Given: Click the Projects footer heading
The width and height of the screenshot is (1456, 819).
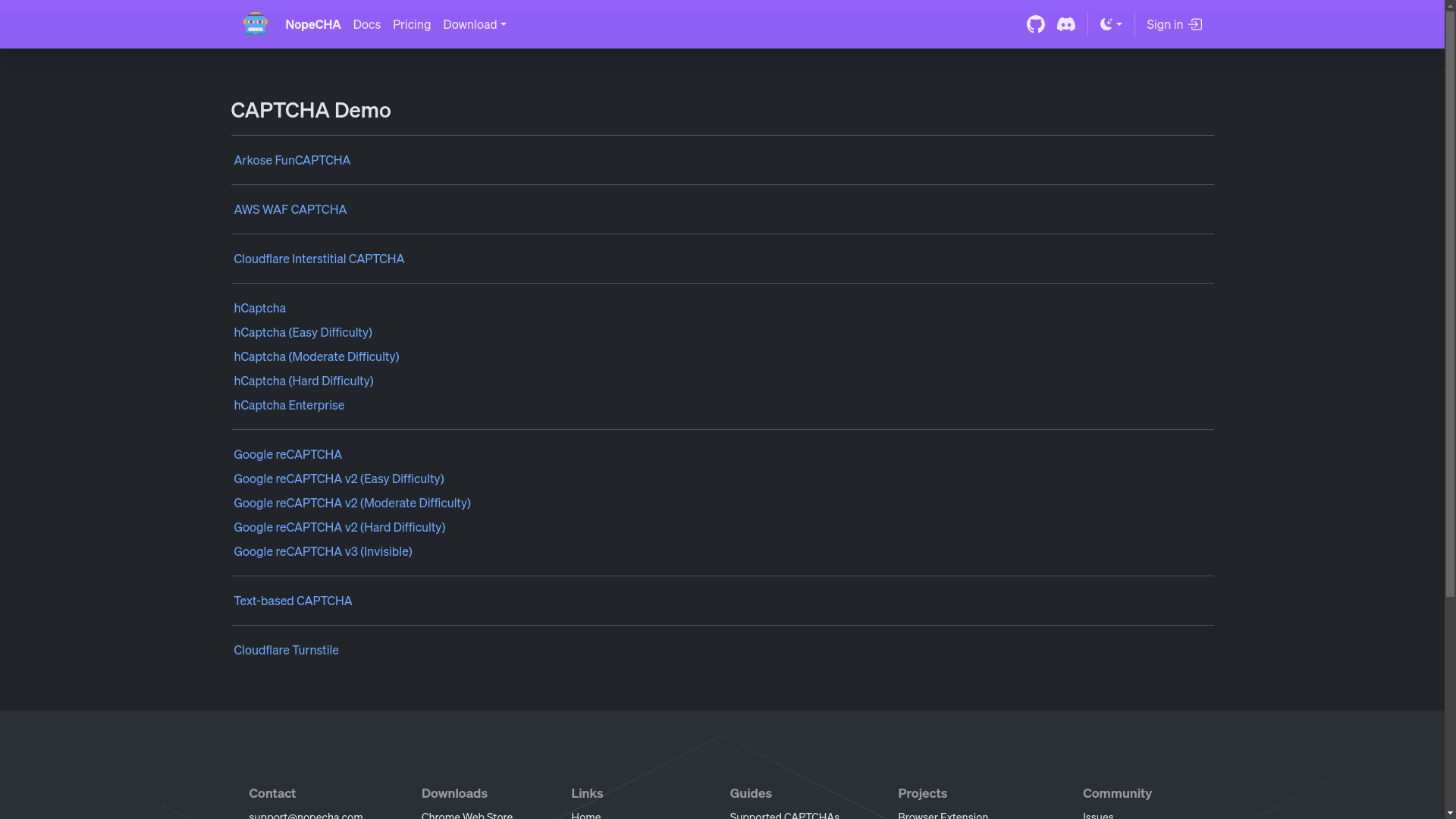Looking at the screenshot, I should coord(922,793).
